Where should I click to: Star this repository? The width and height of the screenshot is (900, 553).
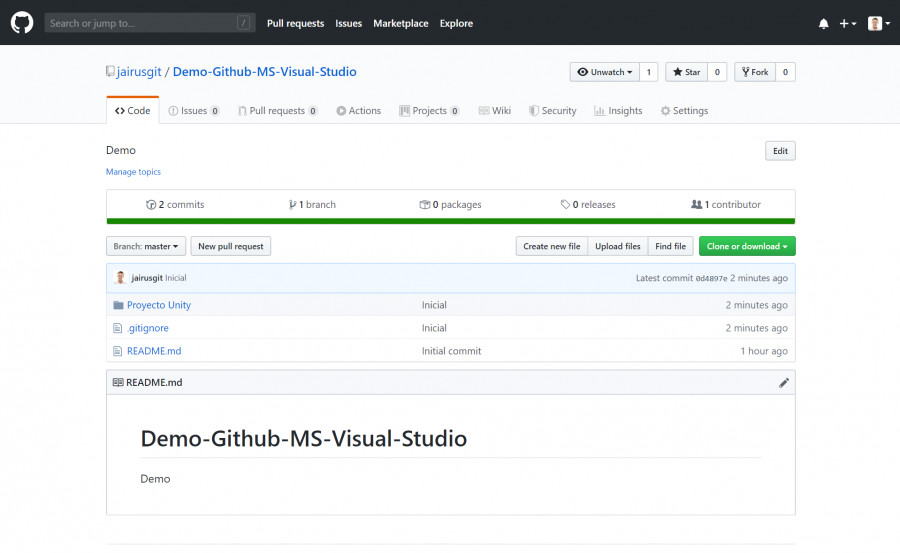pos(686,72)
